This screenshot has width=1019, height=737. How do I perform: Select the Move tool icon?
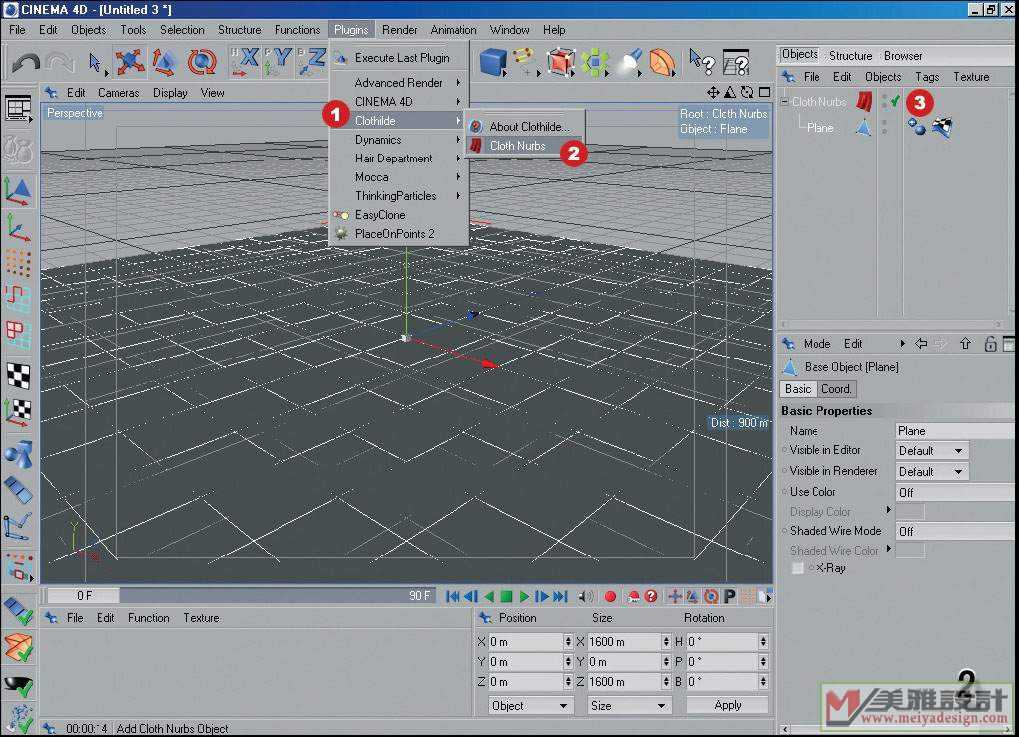(129, 62)
